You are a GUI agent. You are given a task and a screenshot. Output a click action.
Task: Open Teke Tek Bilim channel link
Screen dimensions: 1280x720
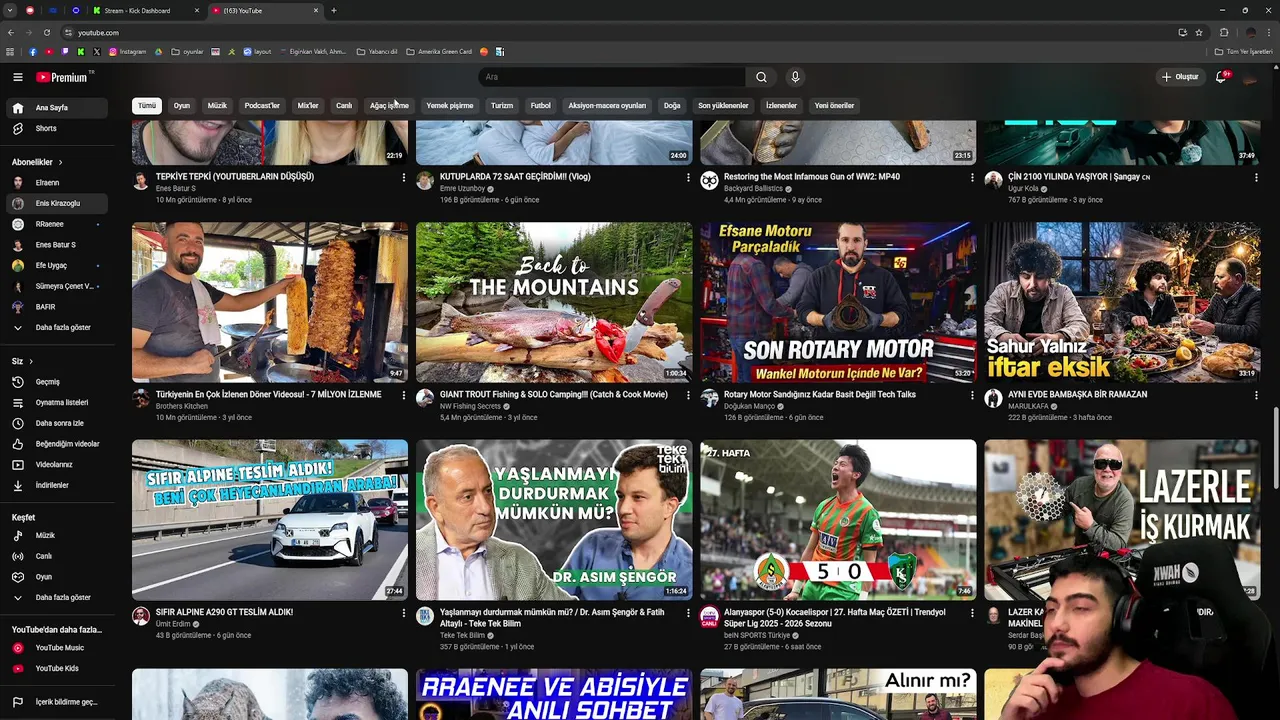coord(462,635)
